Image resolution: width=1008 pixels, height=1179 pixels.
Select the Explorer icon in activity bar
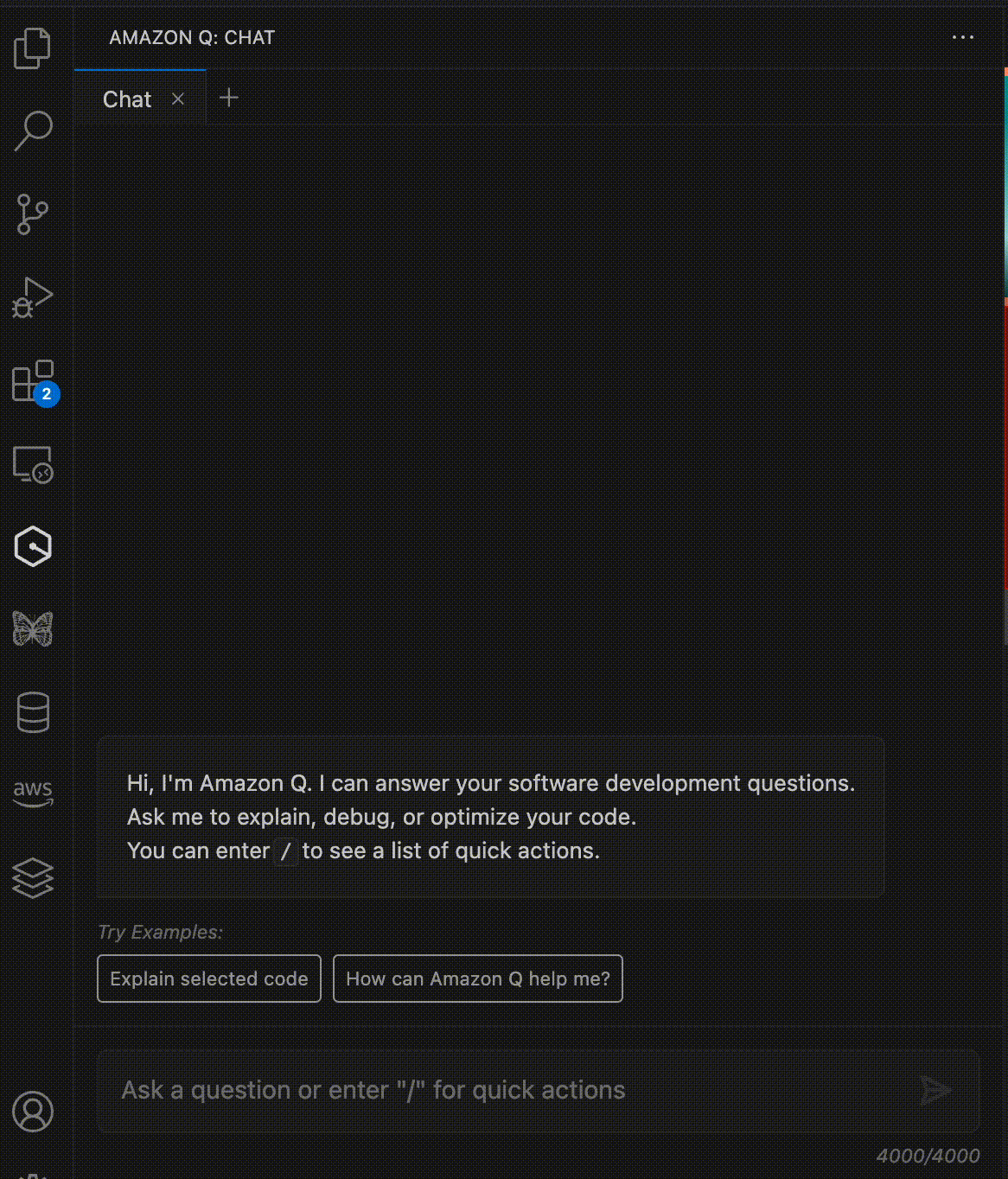[x=33, y=48]
